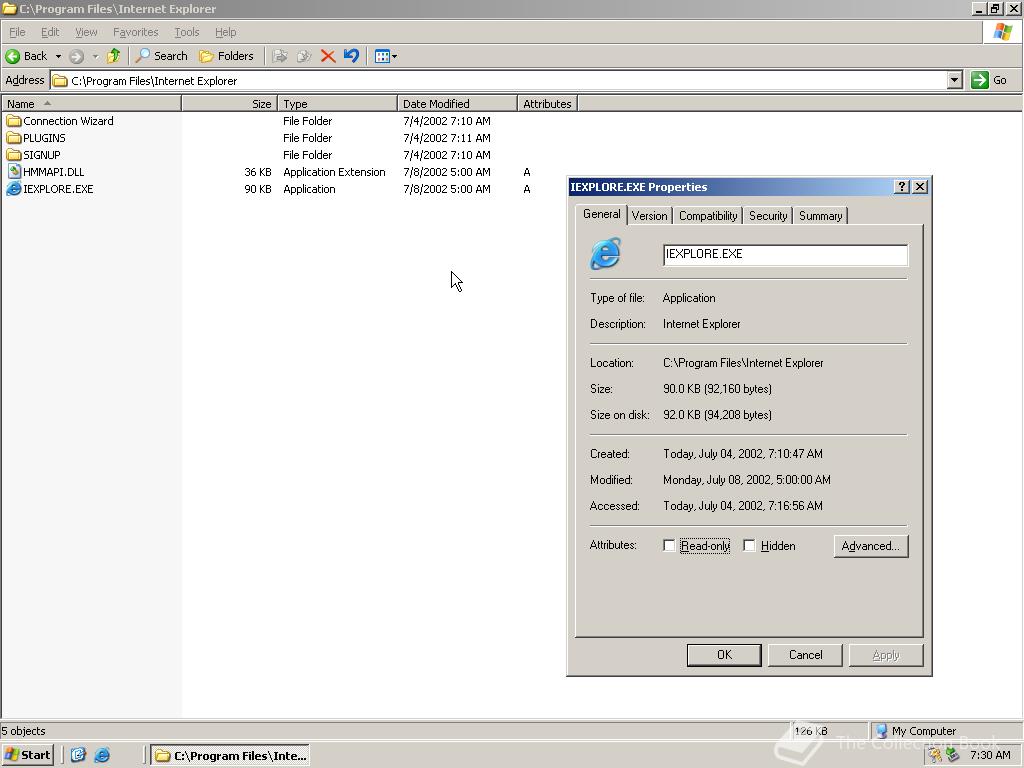Switch to the Security tab
The height and width of the screenshot is (768, 1024).
pyautogui.click(x=768, y=216)
